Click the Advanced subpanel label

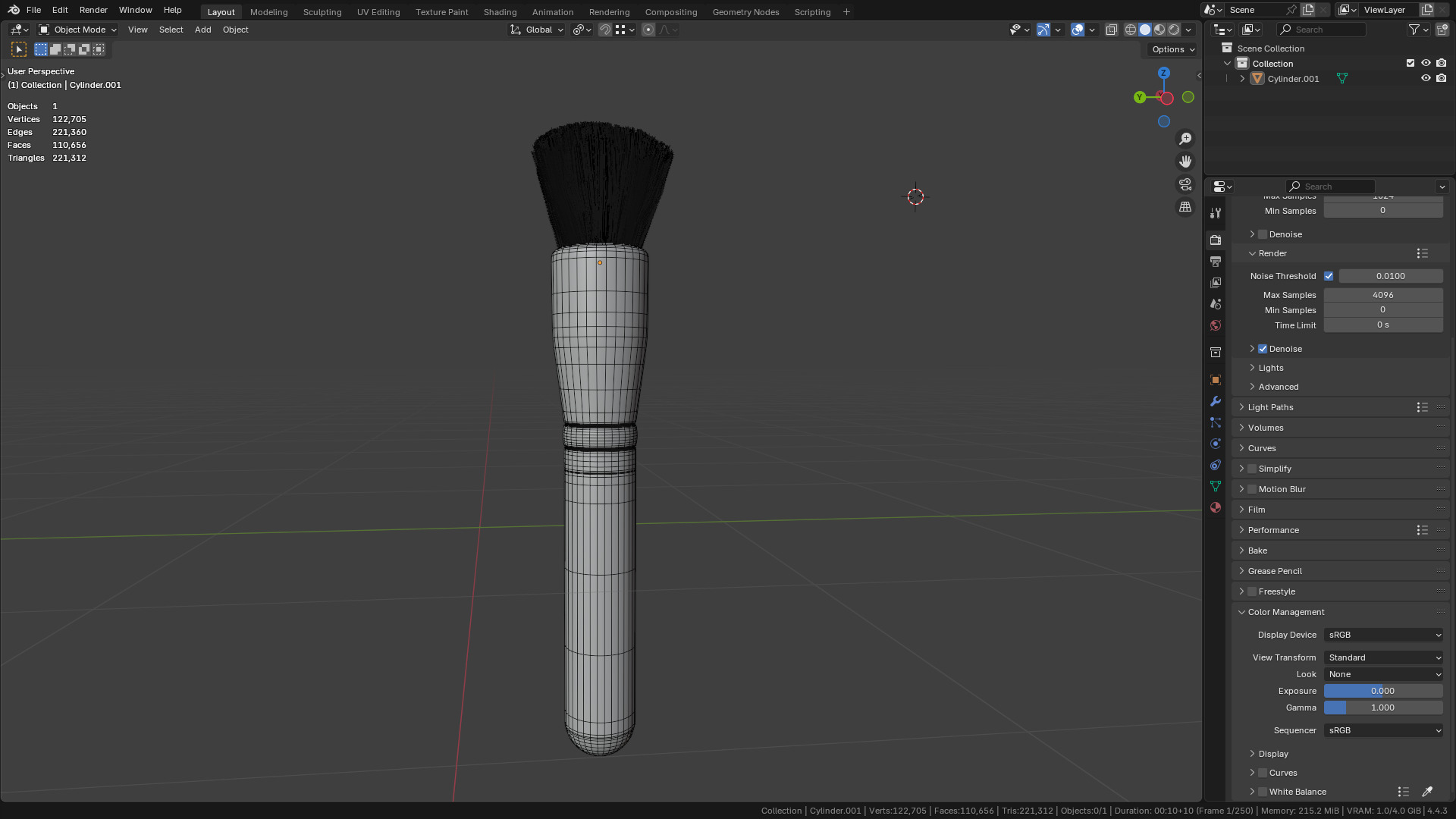(1279, 387)
